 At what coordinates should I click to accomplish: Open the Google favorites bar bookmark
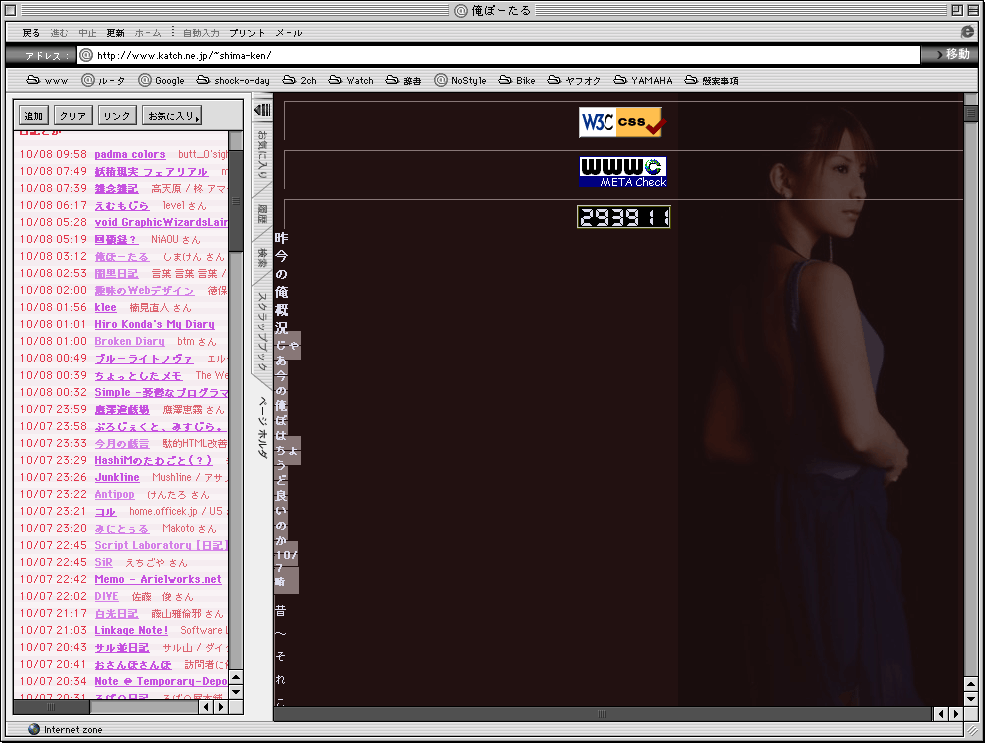coord(162,80)
